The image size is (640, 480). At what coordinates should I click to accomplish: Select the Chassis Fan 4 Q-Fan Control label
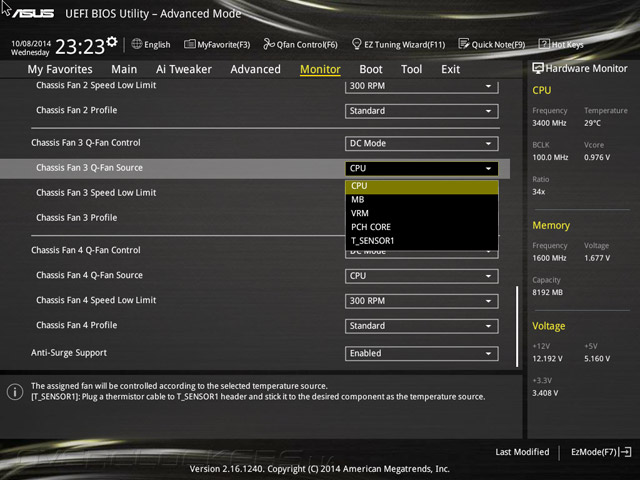(86, 250)
